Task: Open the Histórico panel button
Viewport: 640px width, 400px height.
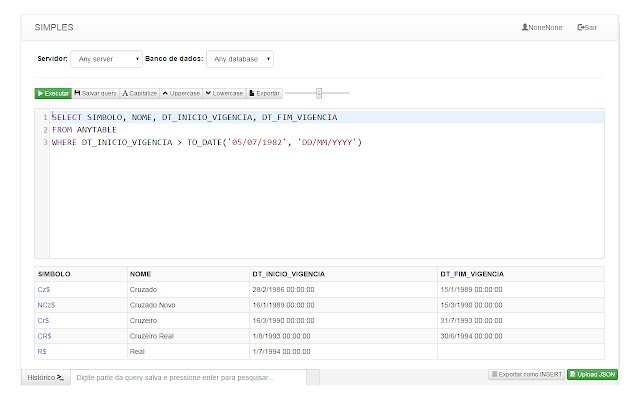Action: click(x=46, y=378)
